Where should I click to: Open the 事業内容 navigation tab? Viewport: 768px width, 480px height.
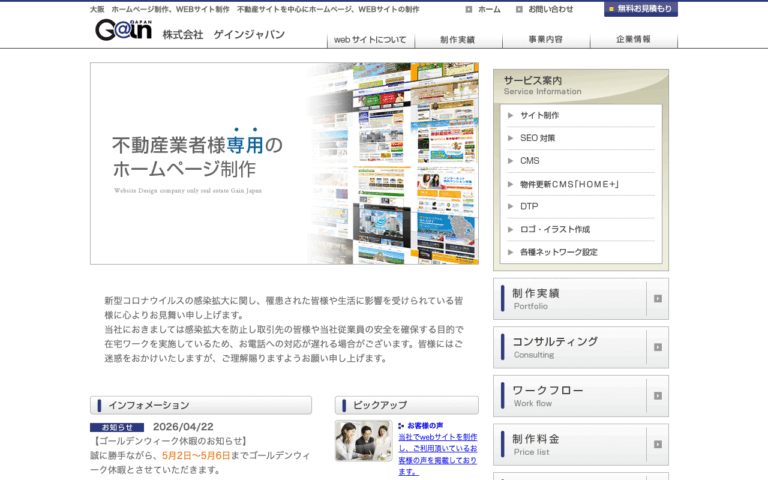pyautogui.click(x=546, y=40)
